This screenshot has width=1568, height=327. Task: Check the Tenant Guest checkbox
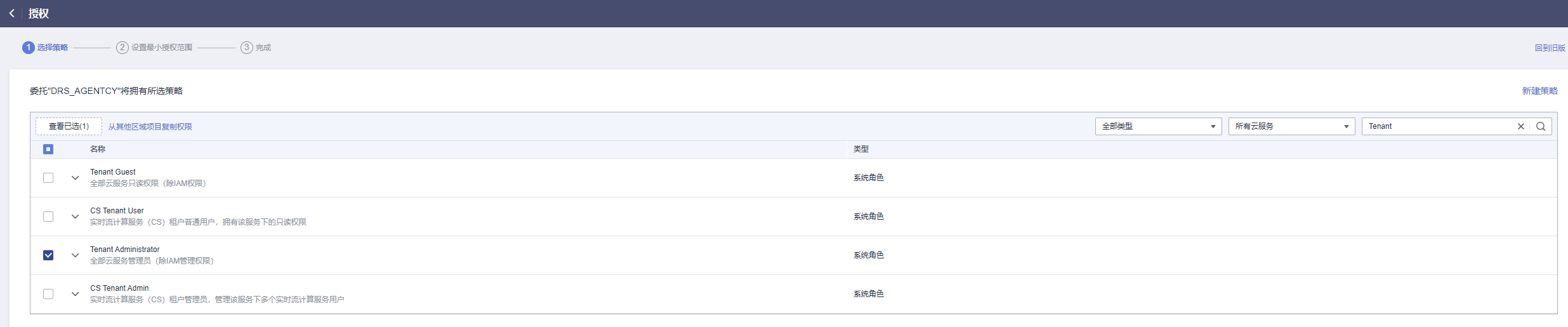48,178
